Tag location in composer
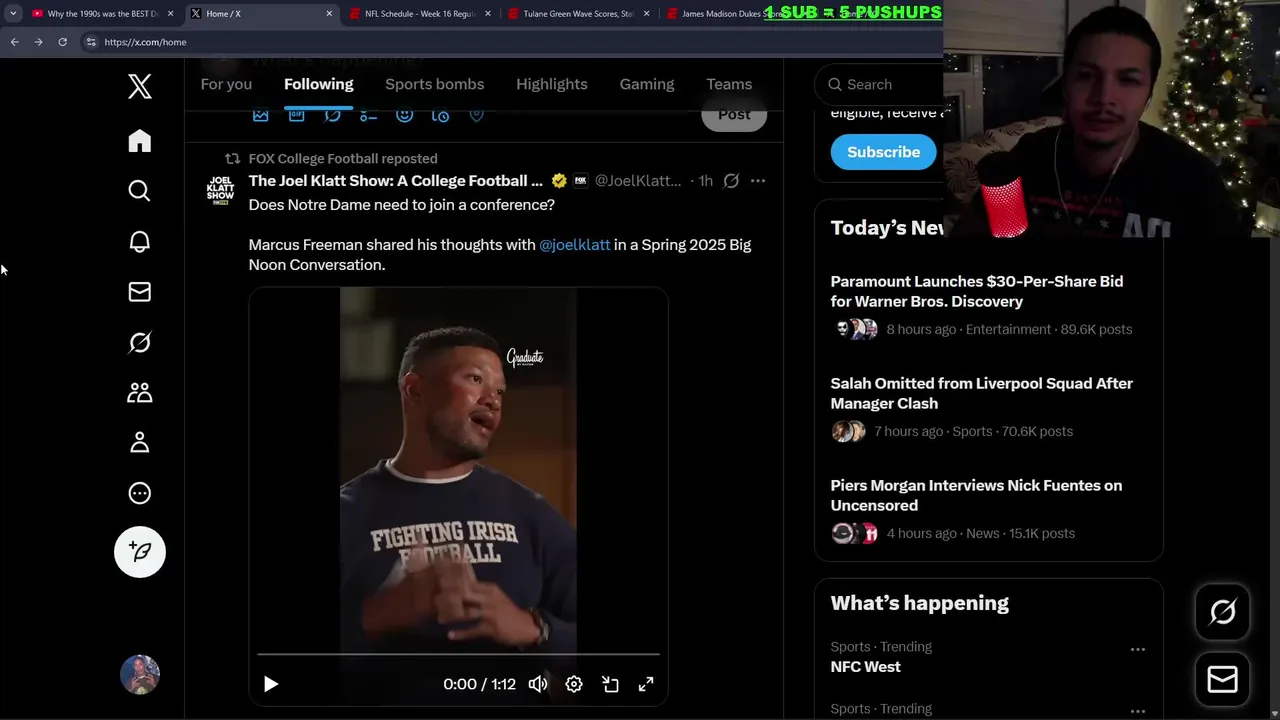The image size is (1280, 720). (x=477, y=115)
